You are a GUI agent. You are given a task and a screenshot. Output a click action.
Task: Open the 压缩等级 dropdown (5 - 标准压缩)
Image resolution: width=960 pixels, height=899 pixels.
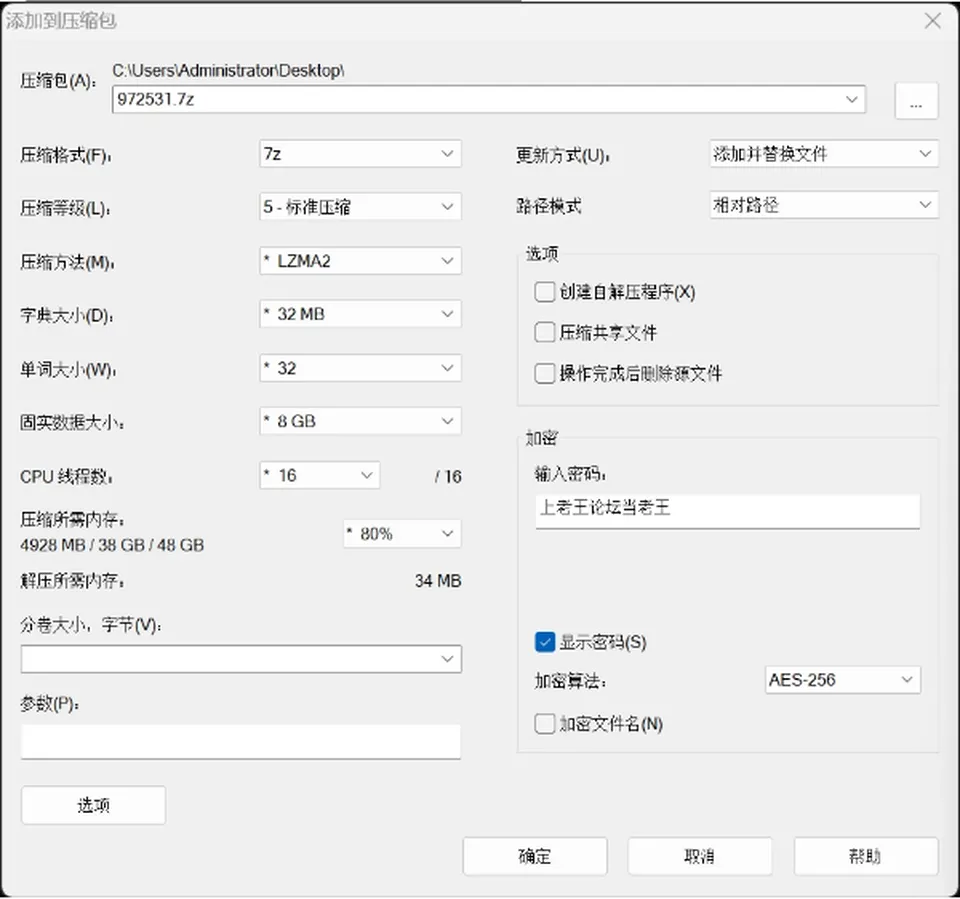point(360,207)
